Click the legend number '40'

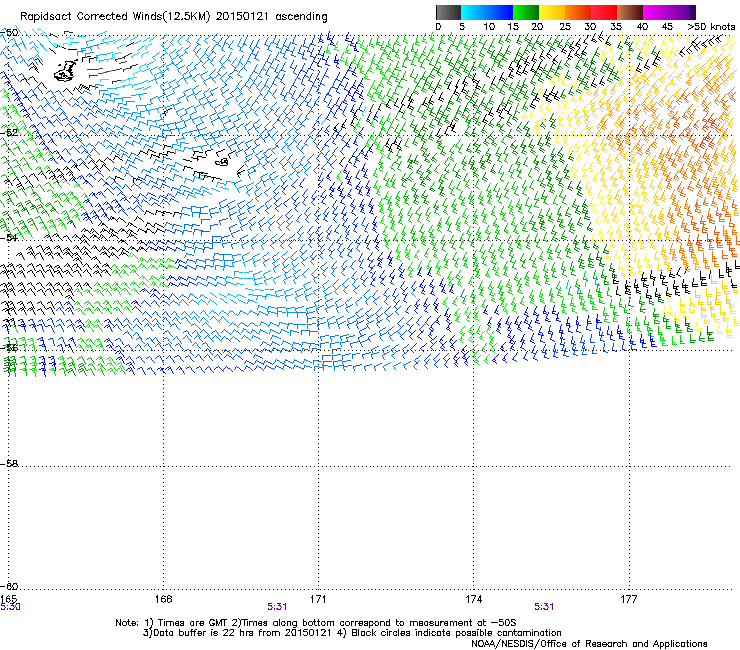point(642,27)
